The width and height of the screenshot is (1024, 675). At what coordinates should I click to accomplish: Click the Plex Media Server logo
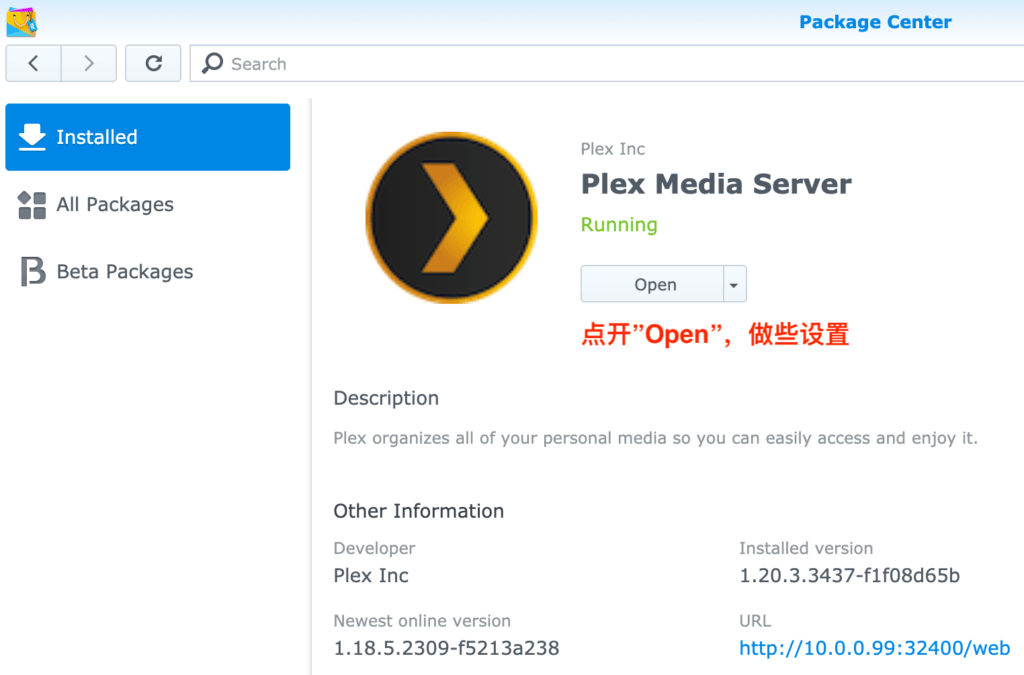[451, 217]
